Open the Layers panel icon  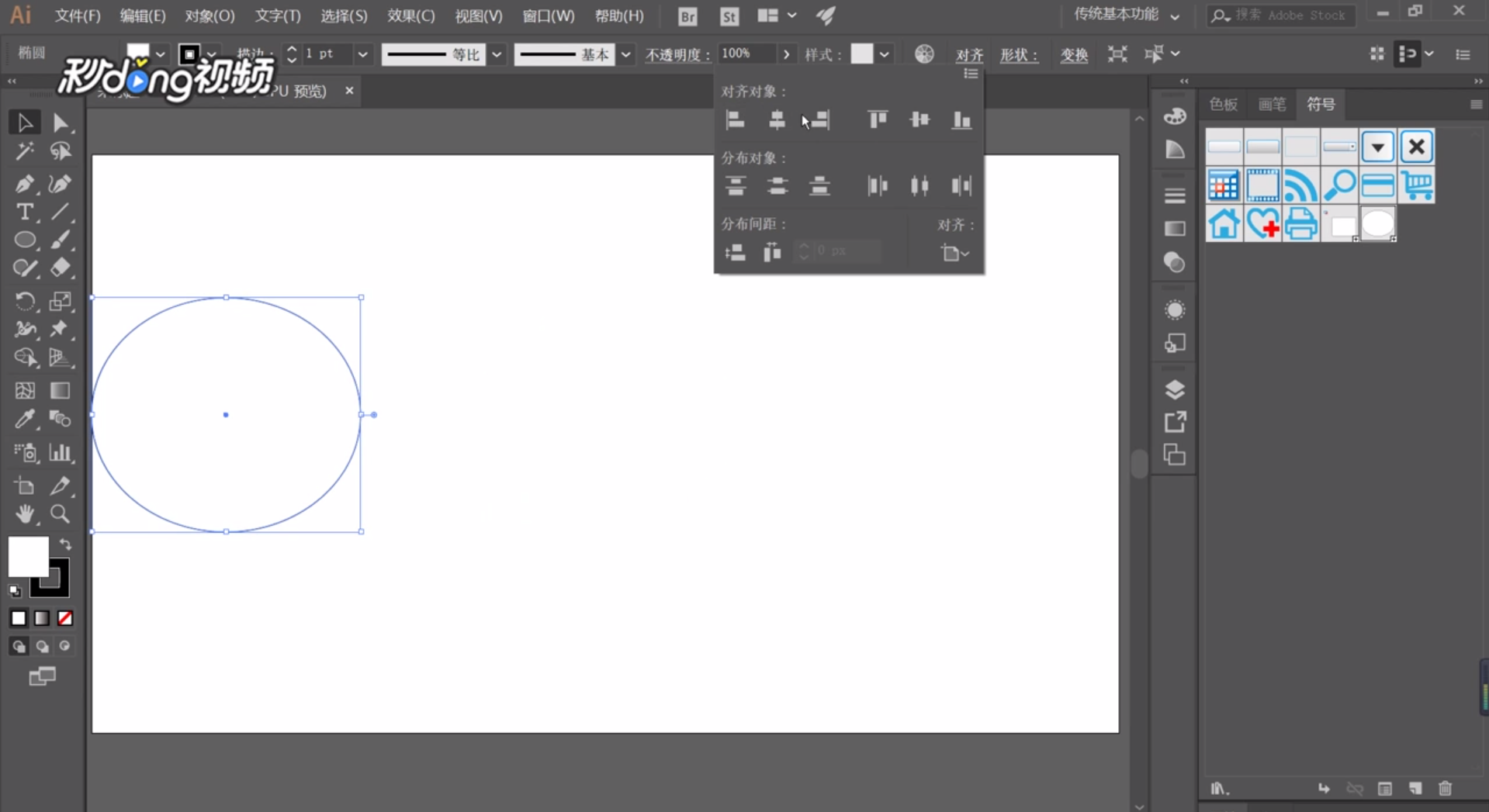click(x=1175, y=389)
